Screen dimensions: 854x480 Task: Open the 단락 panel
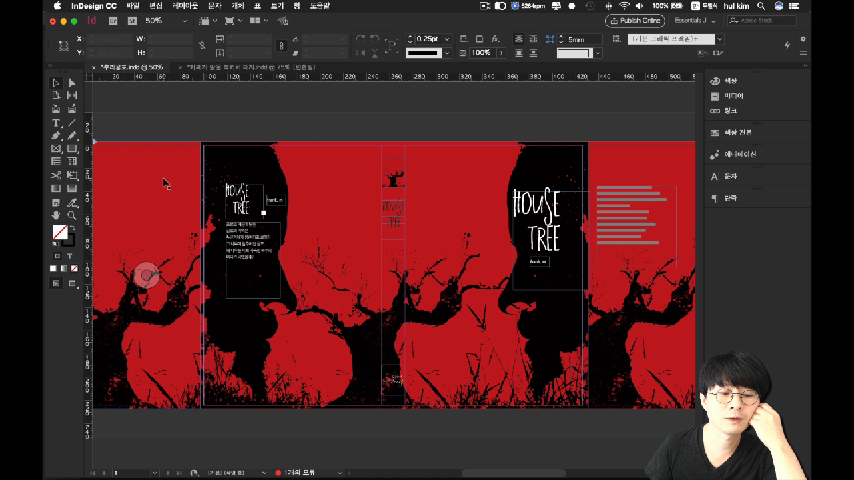pos(730,198)
